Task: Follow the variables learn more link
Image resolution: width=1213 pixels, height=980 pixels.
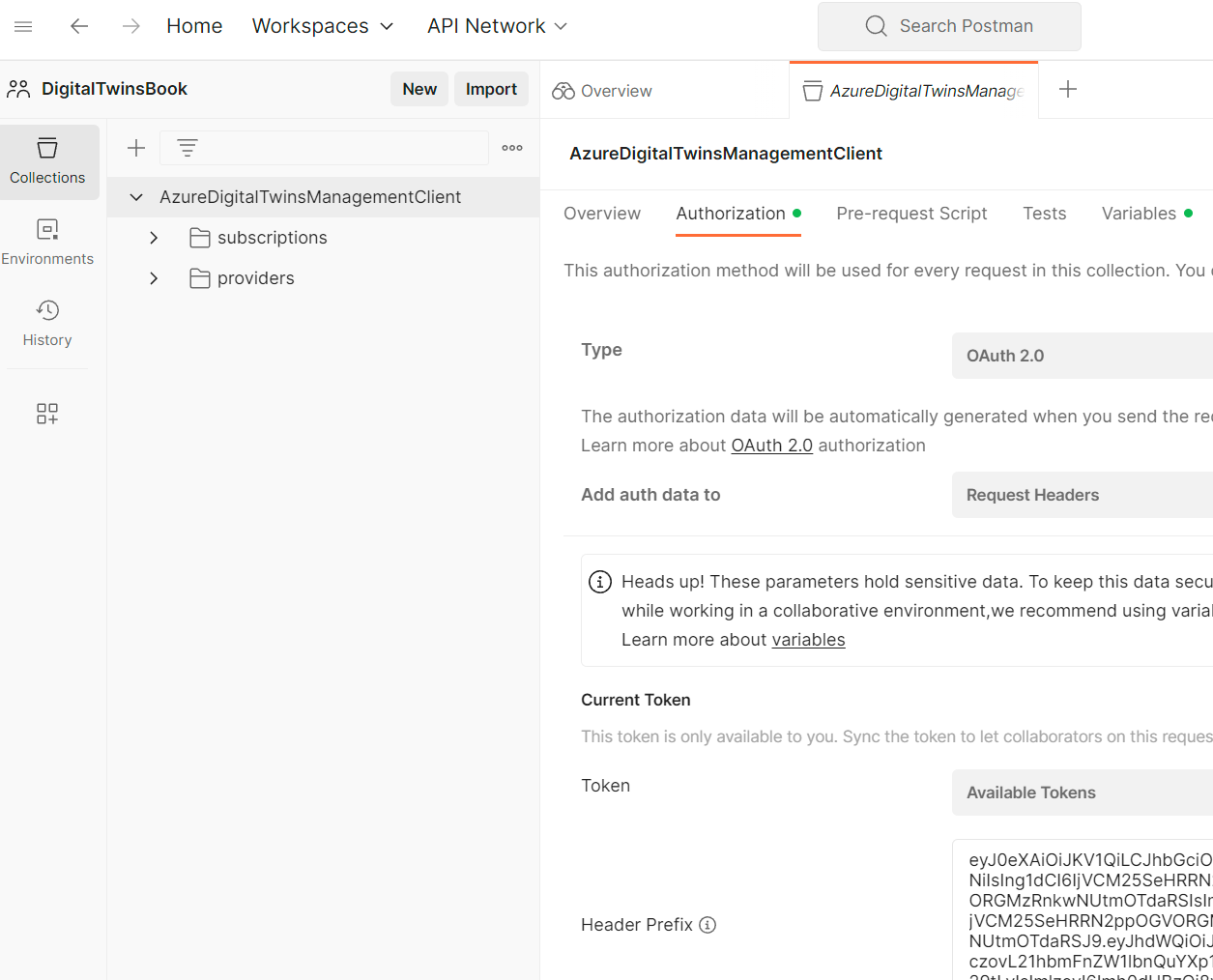Action: pos(808,640)
